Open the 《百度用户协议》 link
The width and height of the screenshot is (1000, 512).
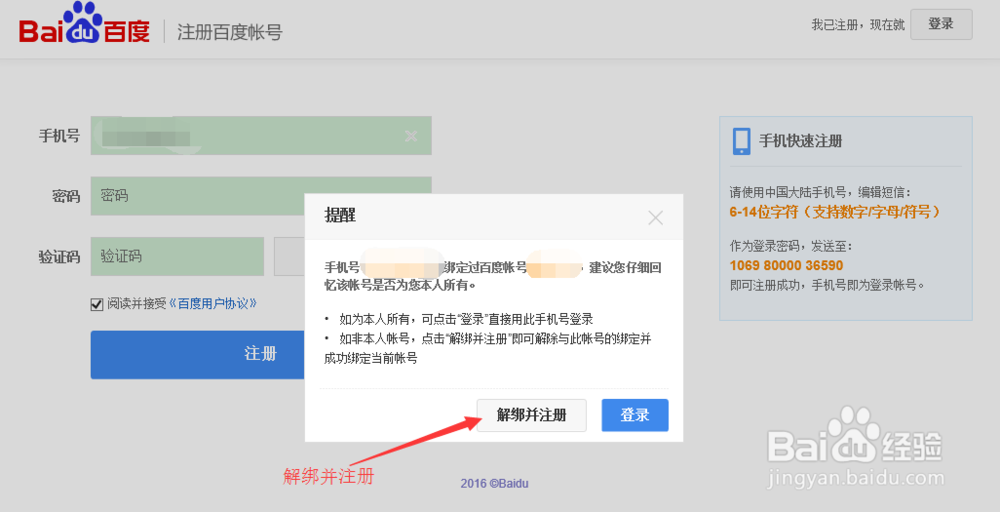point(212,304)
